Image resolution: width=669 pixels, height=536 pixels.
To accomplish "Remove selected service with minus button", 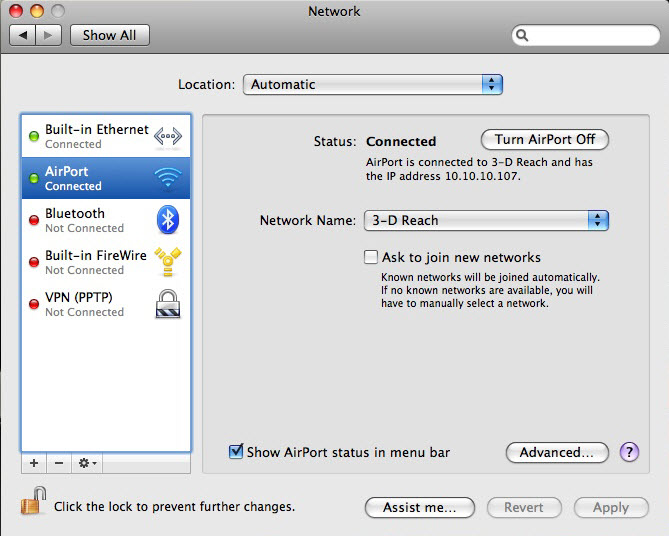I will tap(58, 463).
